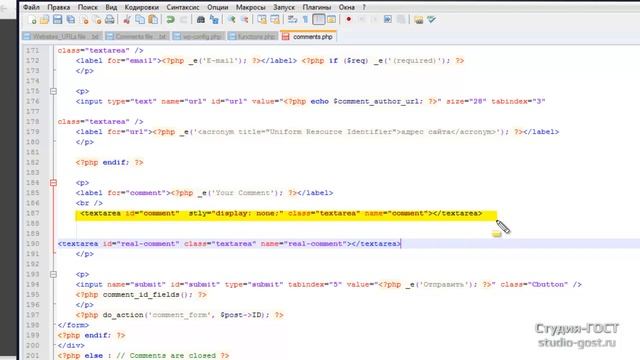Create a new document via toolbar icon

(x=32, y=20)
